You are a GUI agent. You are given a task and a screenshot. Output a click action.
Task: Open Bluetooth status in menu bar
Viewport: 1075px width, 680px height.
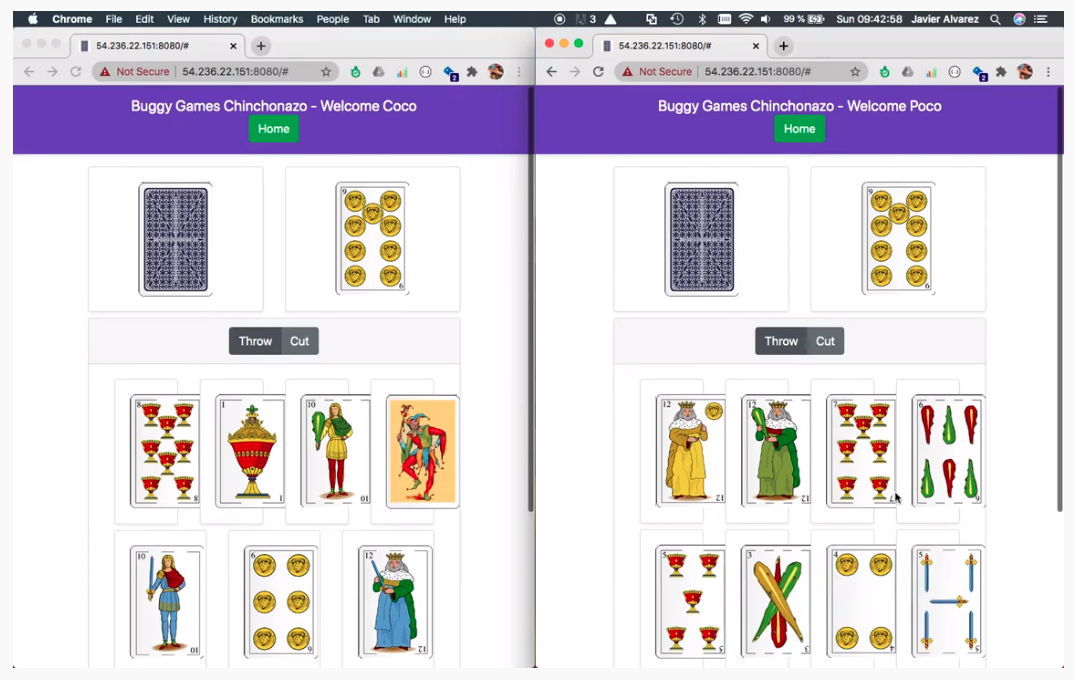point(702,19)
